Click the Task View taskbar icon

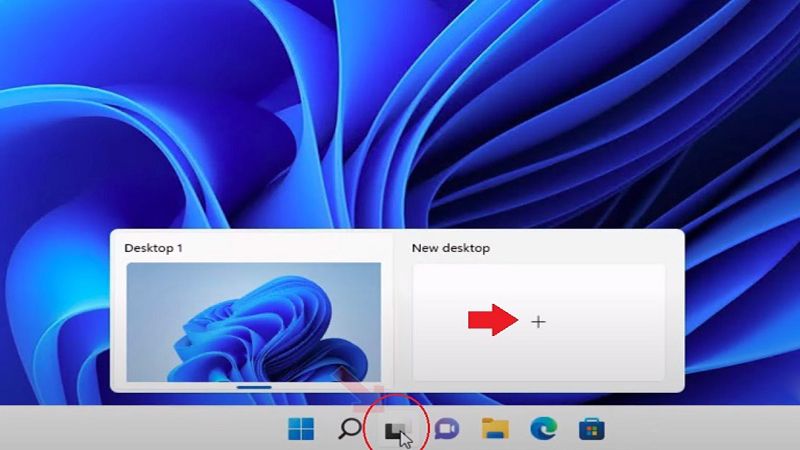(397, 430)
